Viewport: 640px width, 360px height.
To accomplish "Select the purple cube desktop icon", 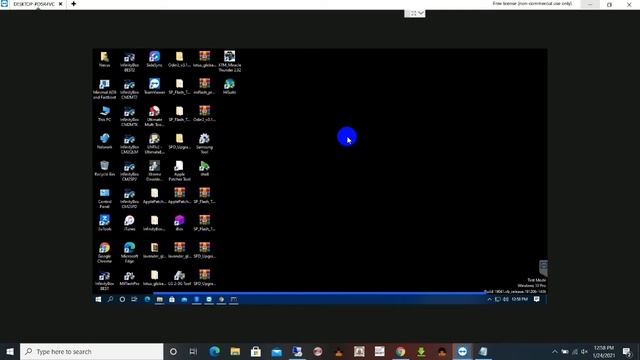I will (x=179, y=223).
